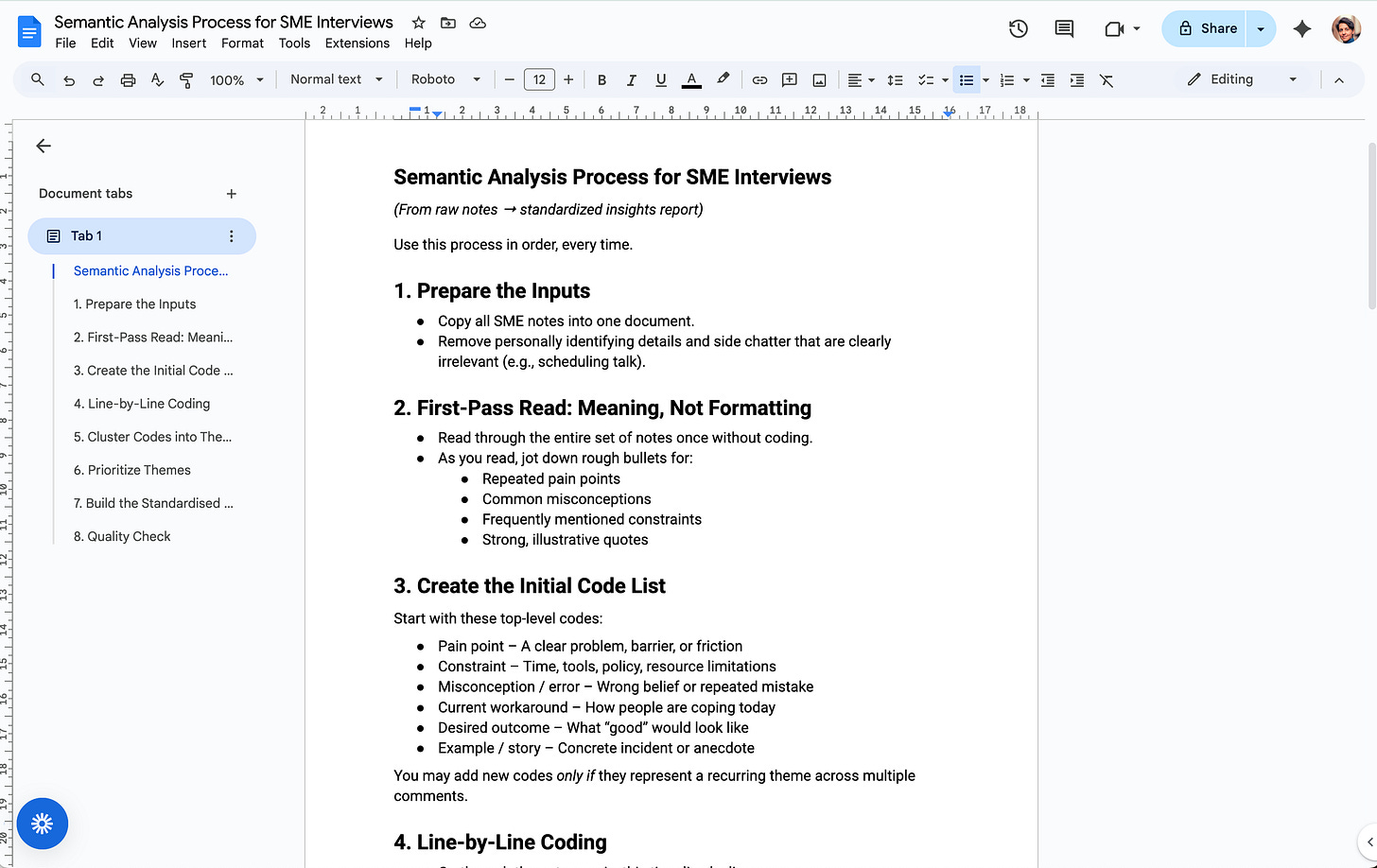Decrease the indent
The height and width of the screenshot is (868, 1377).
pyautogui.click(x=1047, y=80)
